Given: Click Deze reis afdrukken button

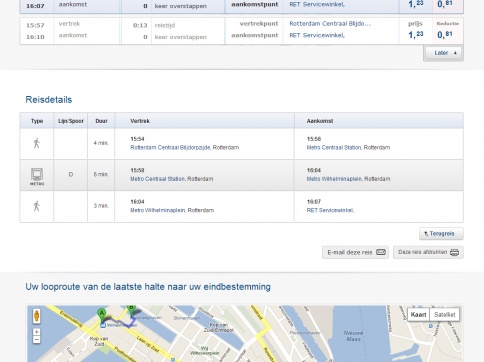Looking at the screenshot, I should pos(428,252).
